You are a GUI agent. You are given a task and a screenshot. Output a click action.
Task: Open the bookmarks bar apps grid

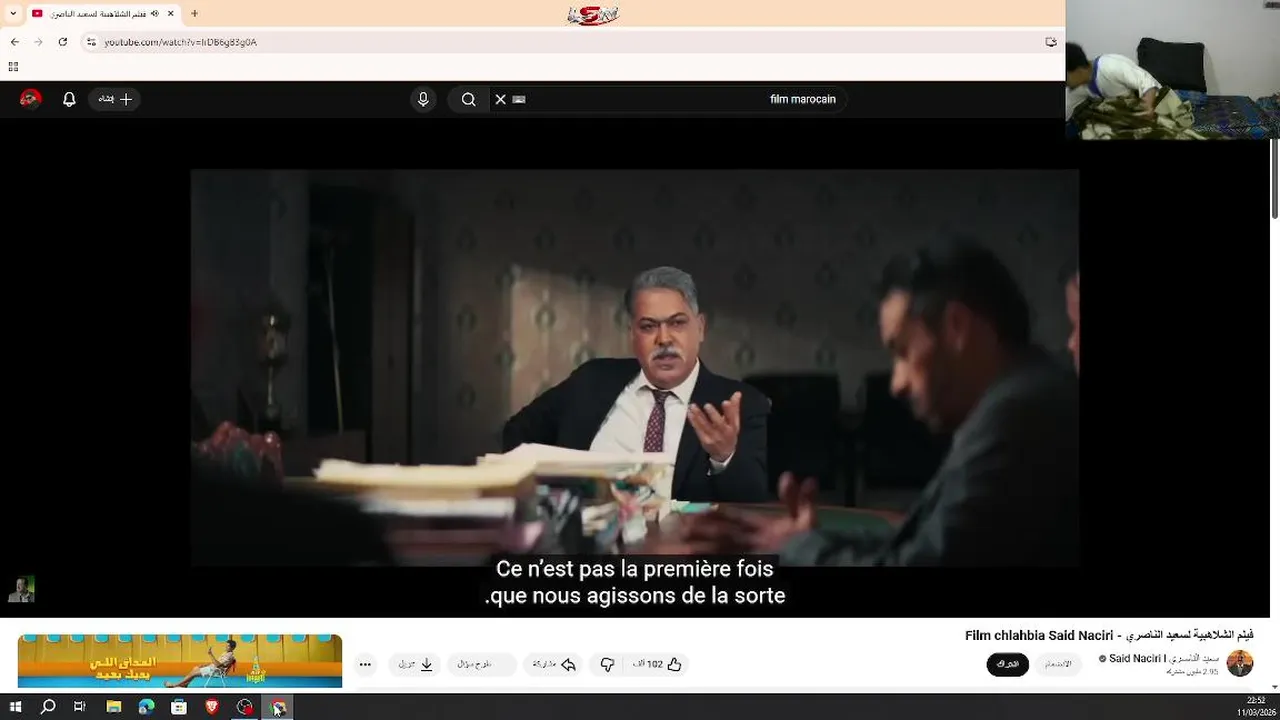[x=13, y=67]
